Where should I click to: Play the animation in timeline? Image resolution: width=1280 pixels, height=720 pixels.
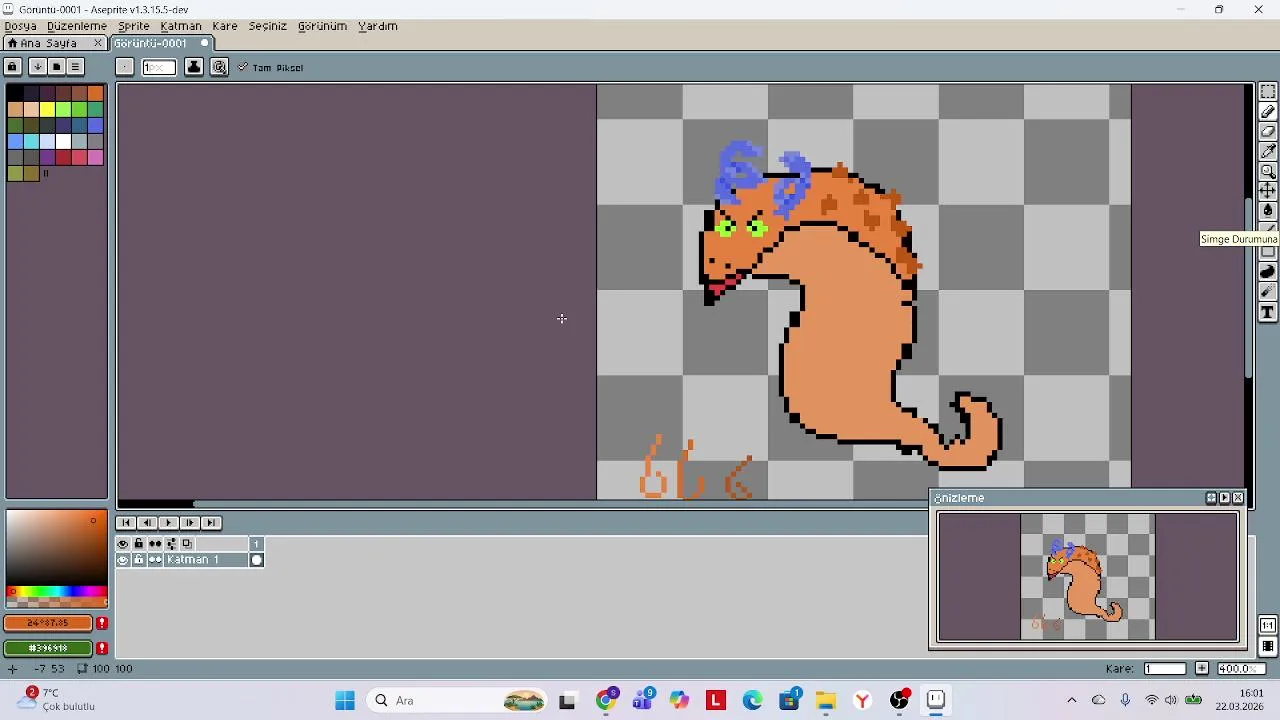tap(168, 523)
